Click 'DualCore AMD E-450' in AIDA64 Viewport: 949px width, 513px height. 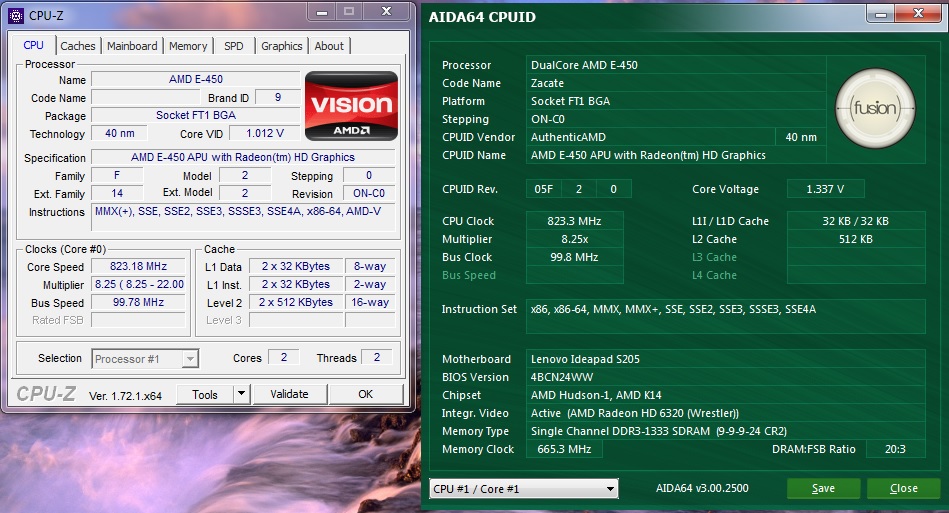tap(584, 65)
